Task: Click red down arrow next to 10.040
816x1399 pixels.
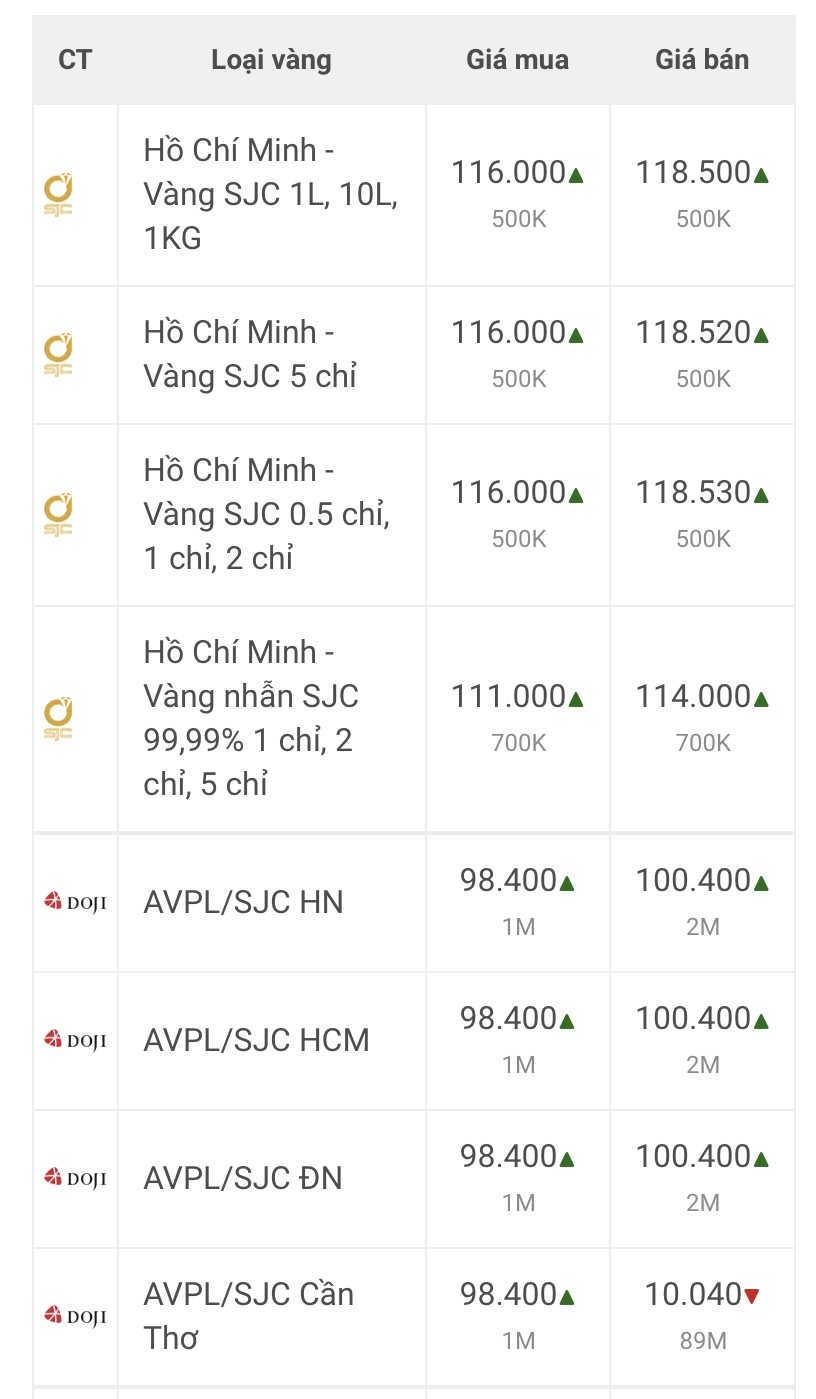Action: click(752, 1296)
